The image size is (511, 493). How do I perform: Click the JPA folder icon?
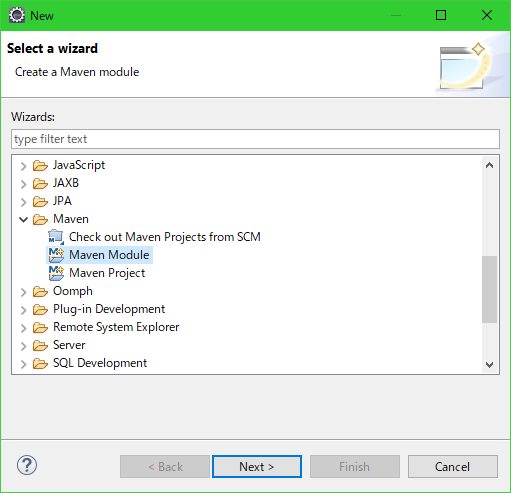pos(40,201)
